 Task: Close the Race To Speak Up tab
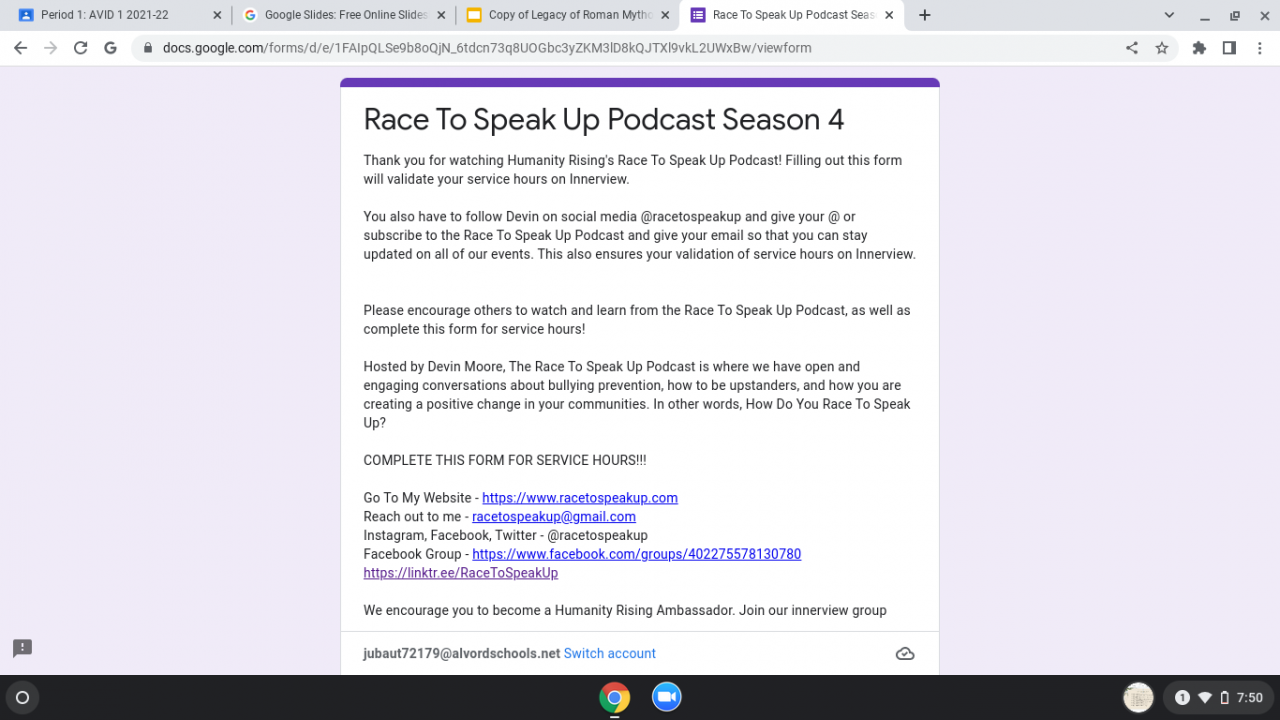pyautogui.click(x=889, y=15)
